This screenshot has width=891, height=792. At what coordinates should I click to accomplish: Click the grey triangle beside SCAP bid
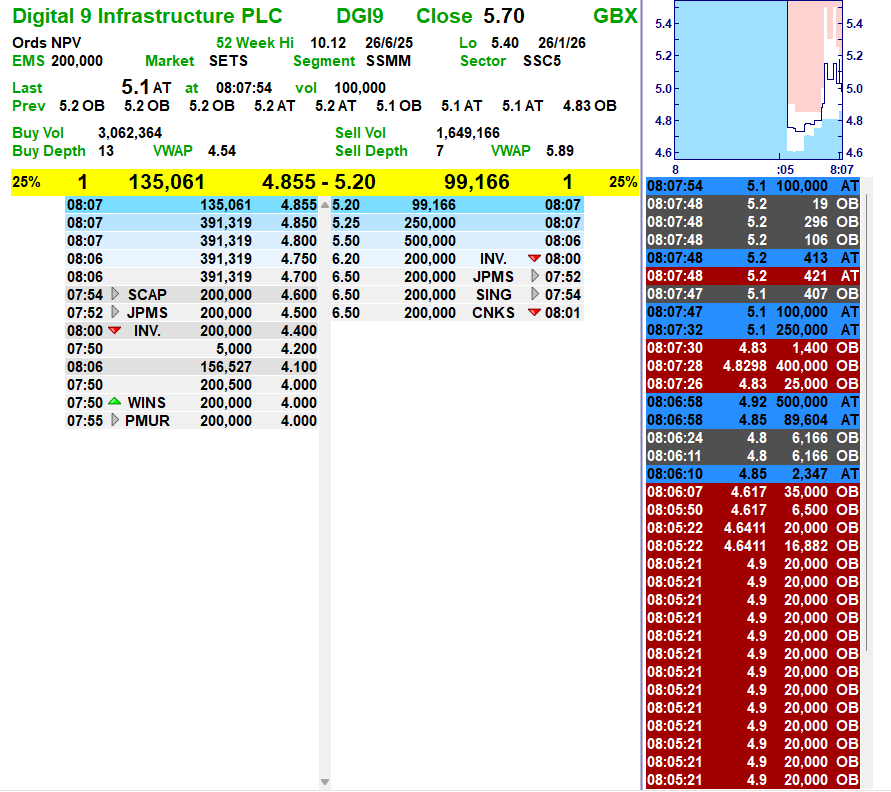(115, 295)
